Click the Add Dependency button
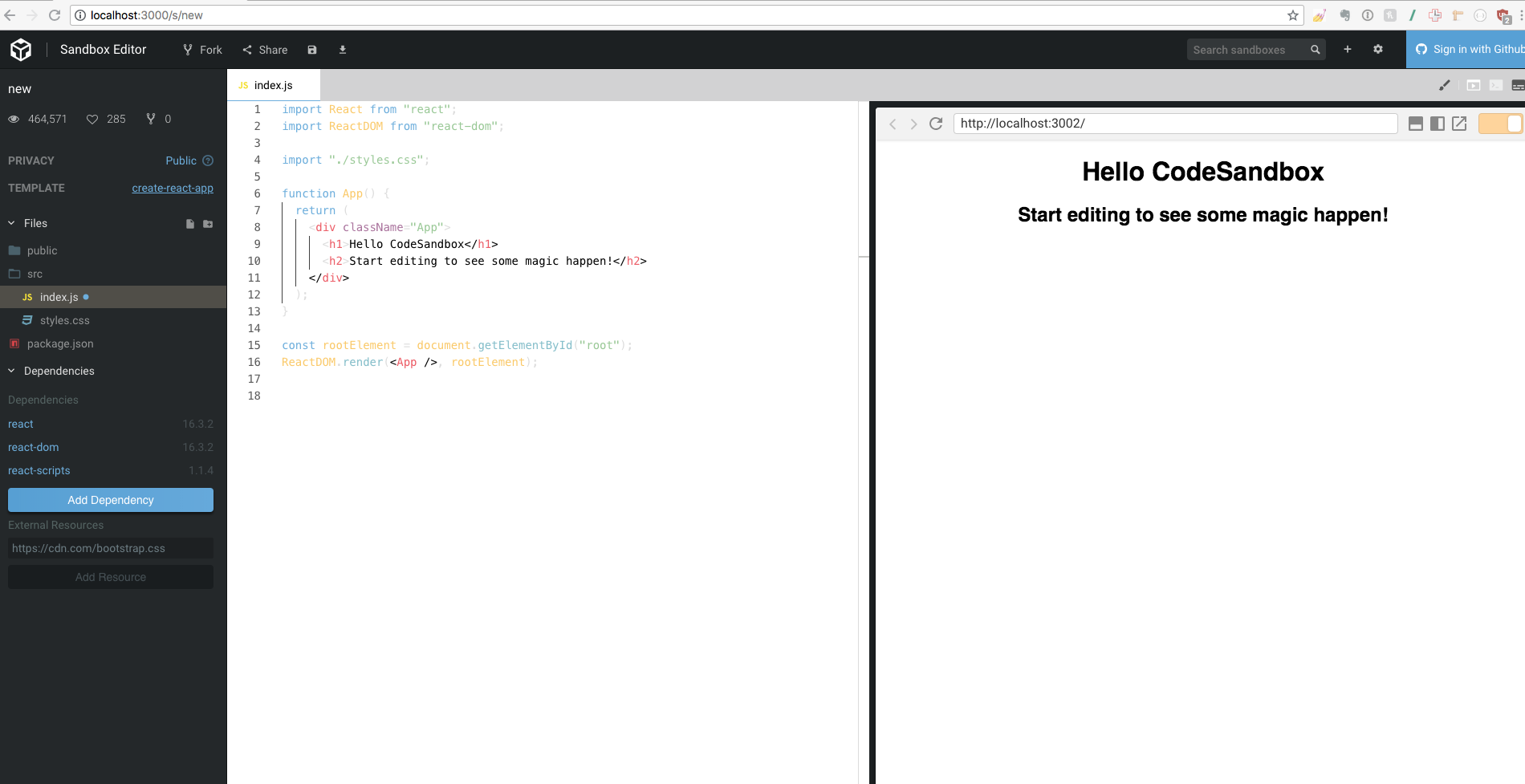Viewport: 1525px width, 784px height. pyautogui.click(x=111, y=500)
